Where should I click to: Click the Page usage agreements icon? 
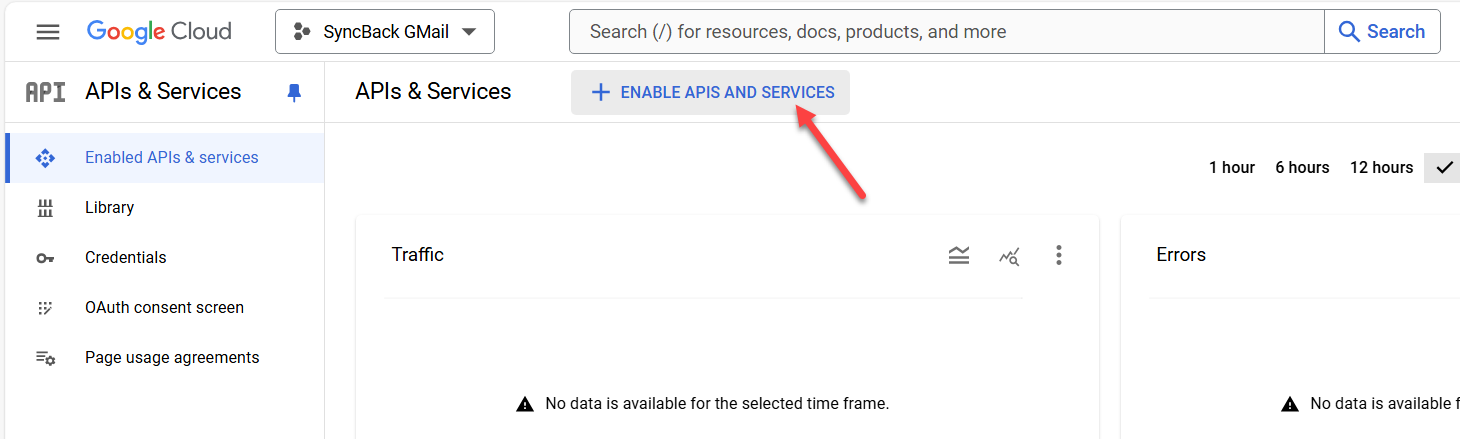tap(45, 358)
